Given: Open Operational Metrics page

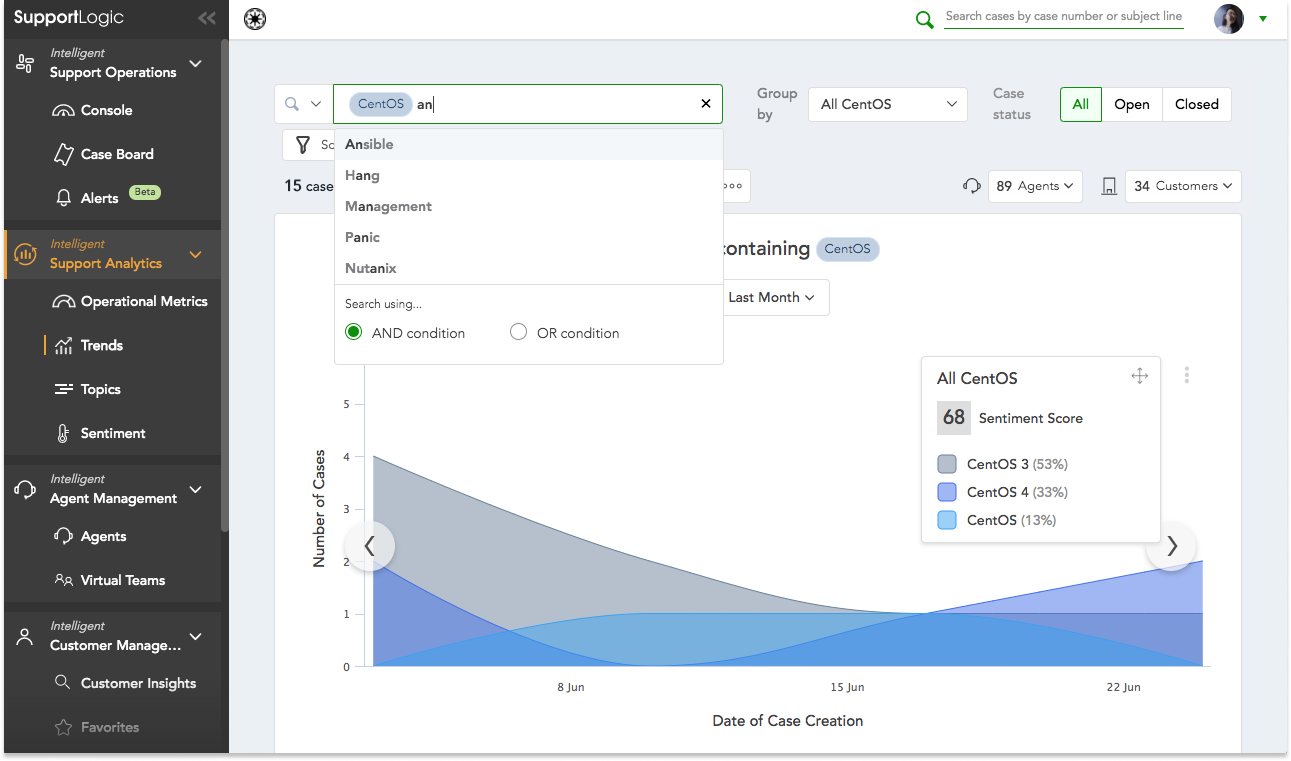Looking at the screenshot, I should [x=130, y=301].
